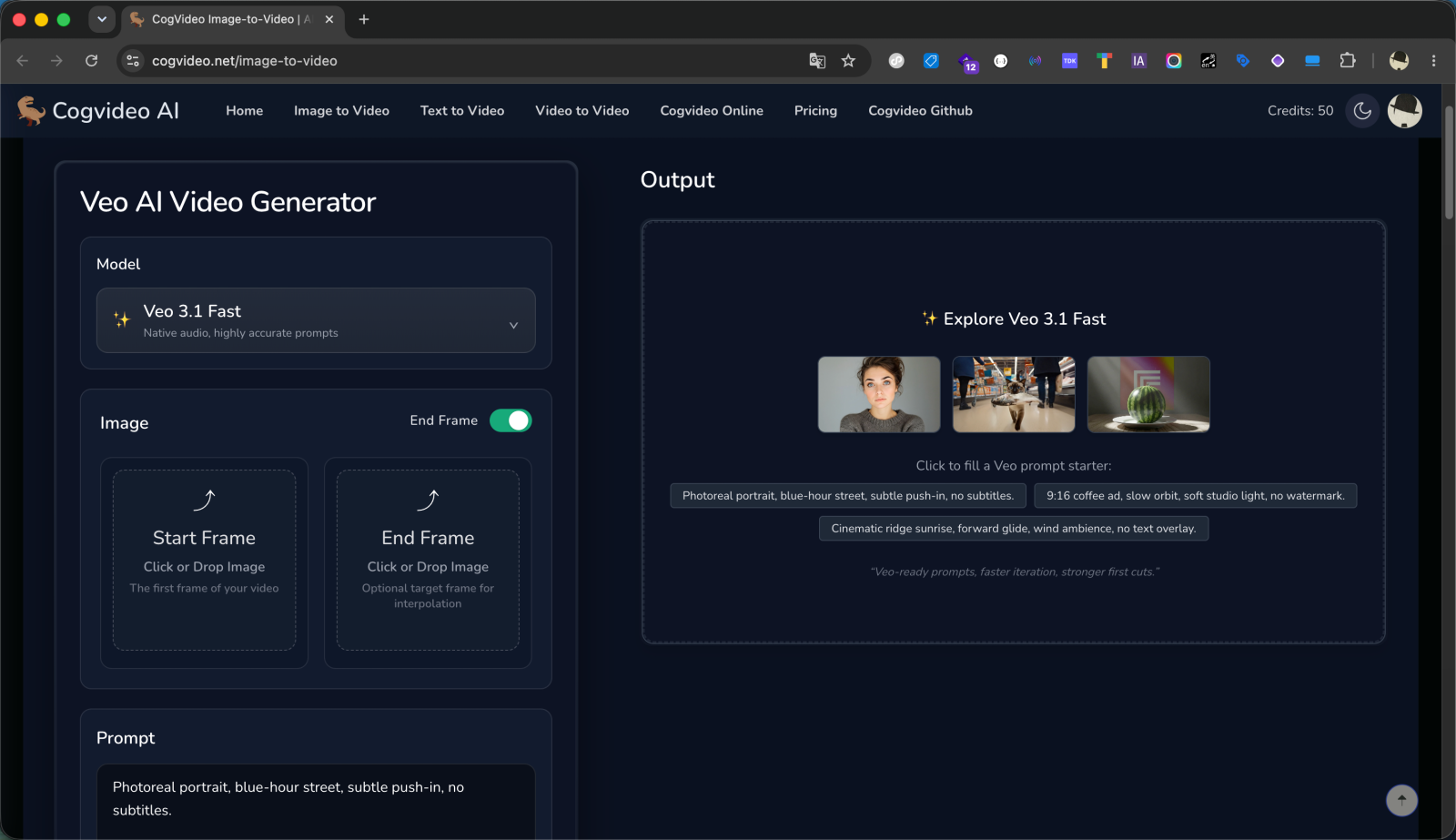Open a new browser tab
This screenshot has height=840, width=1456.
tap(364, 19)
